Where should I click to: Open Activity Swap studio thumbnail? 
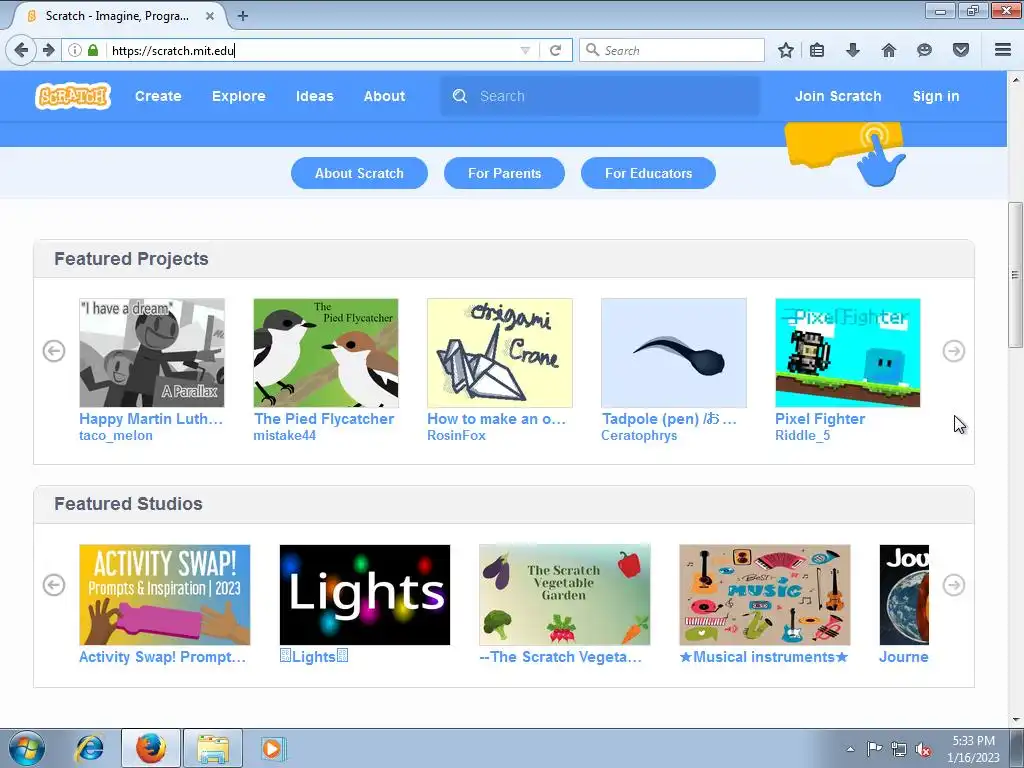click(165, 595)
